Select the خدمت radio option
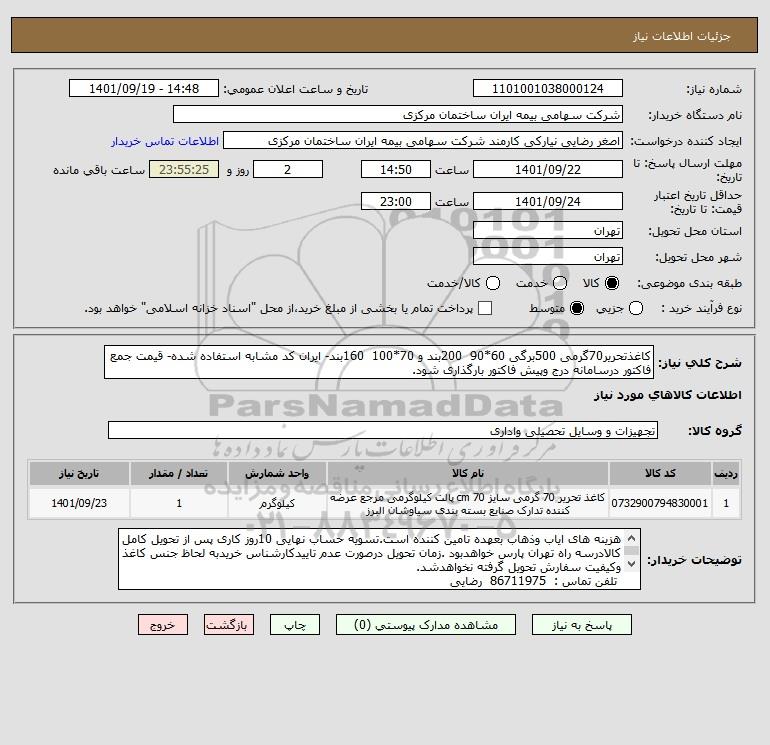The width and height of the screenshot is (770, 745). [560, 283]
